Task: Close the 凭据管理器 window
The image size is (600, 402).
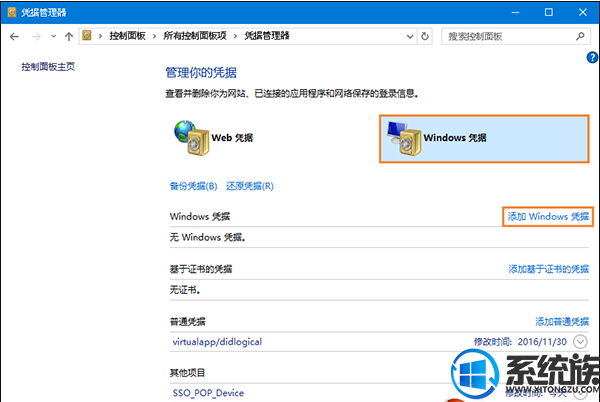Action: [x=582, y=13]
